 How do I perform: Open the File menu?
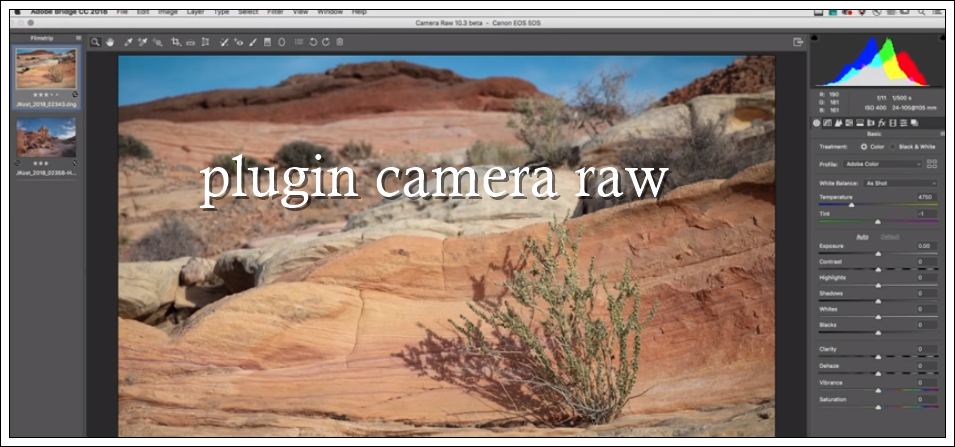pos(122,12)
